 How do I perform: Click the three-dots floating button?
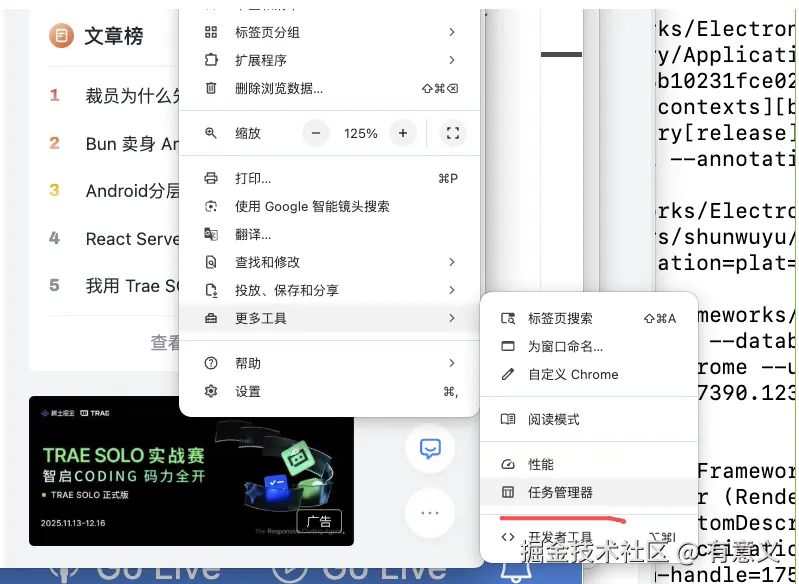pos(430,513)
